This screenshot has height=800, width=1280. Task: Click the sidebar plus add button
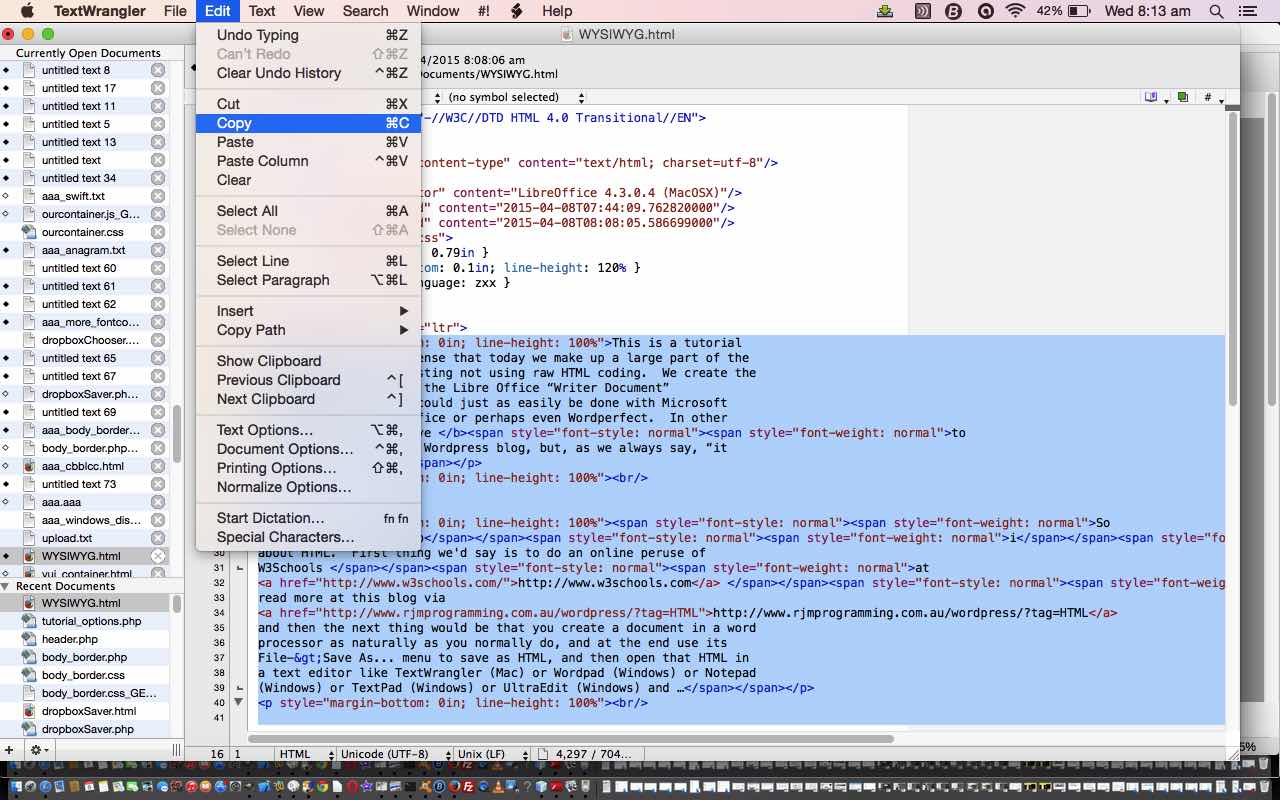click(9, 750)
